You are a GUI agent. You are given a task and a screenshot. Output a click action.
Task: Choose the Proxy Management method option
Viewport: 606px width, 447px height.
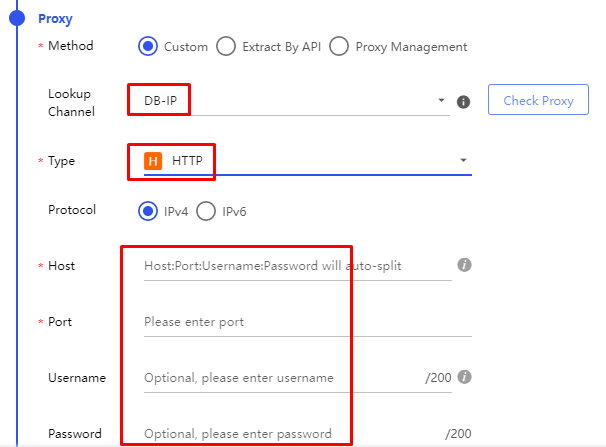pyautogui.click(x=339, y=46)
